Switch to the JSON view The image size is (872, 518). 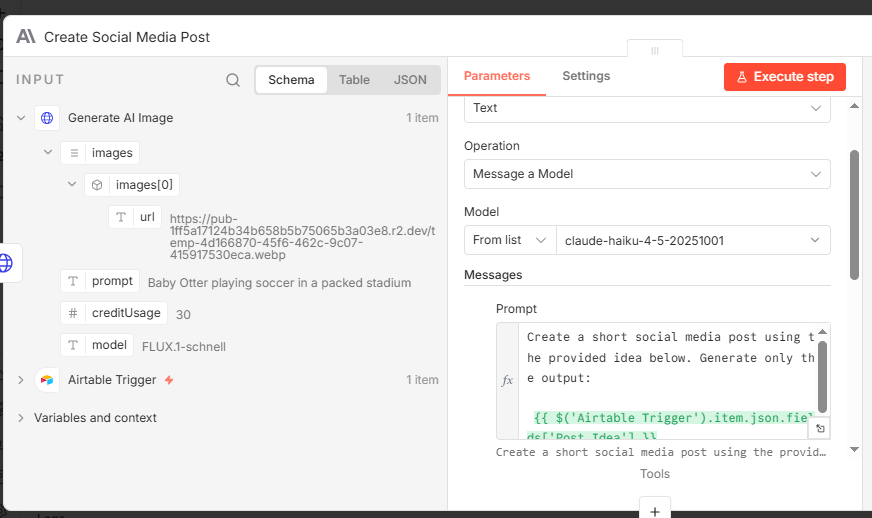pyautogui.click(x=410, y=80)
